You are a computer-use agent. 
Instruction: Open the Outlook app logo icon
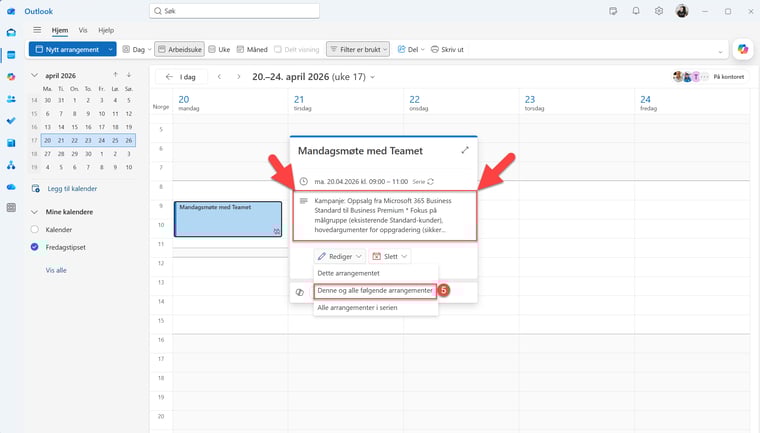click(11, 11)
